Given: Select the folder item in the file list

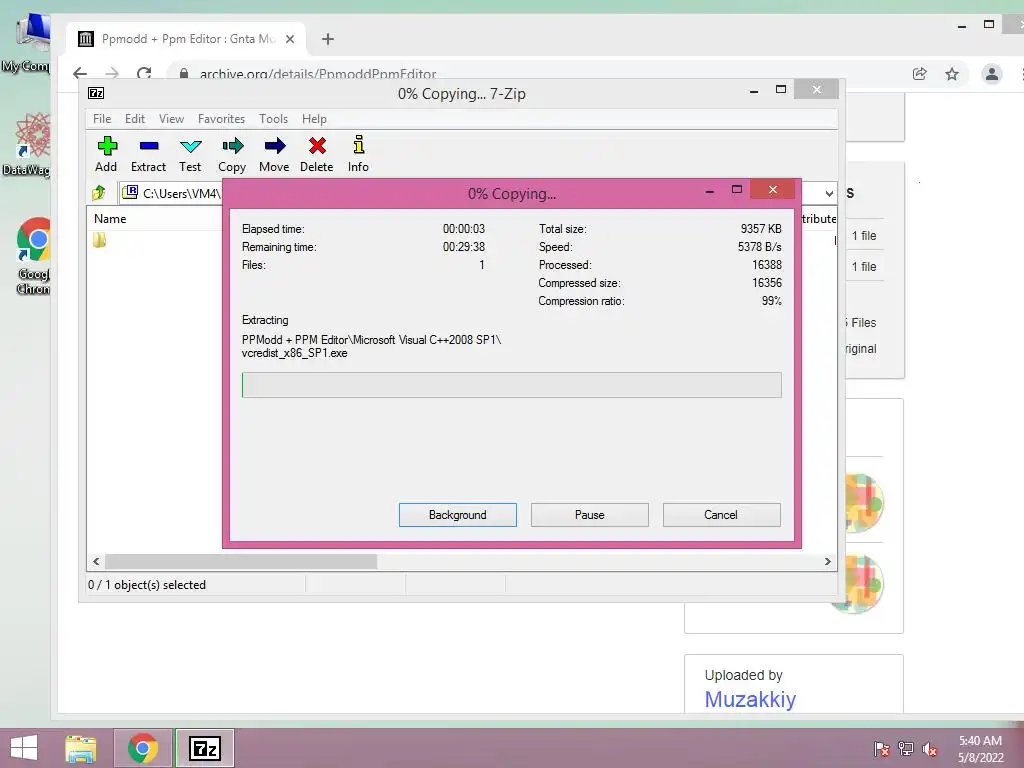Looking at the screenshot, I should tap(99, 240).
